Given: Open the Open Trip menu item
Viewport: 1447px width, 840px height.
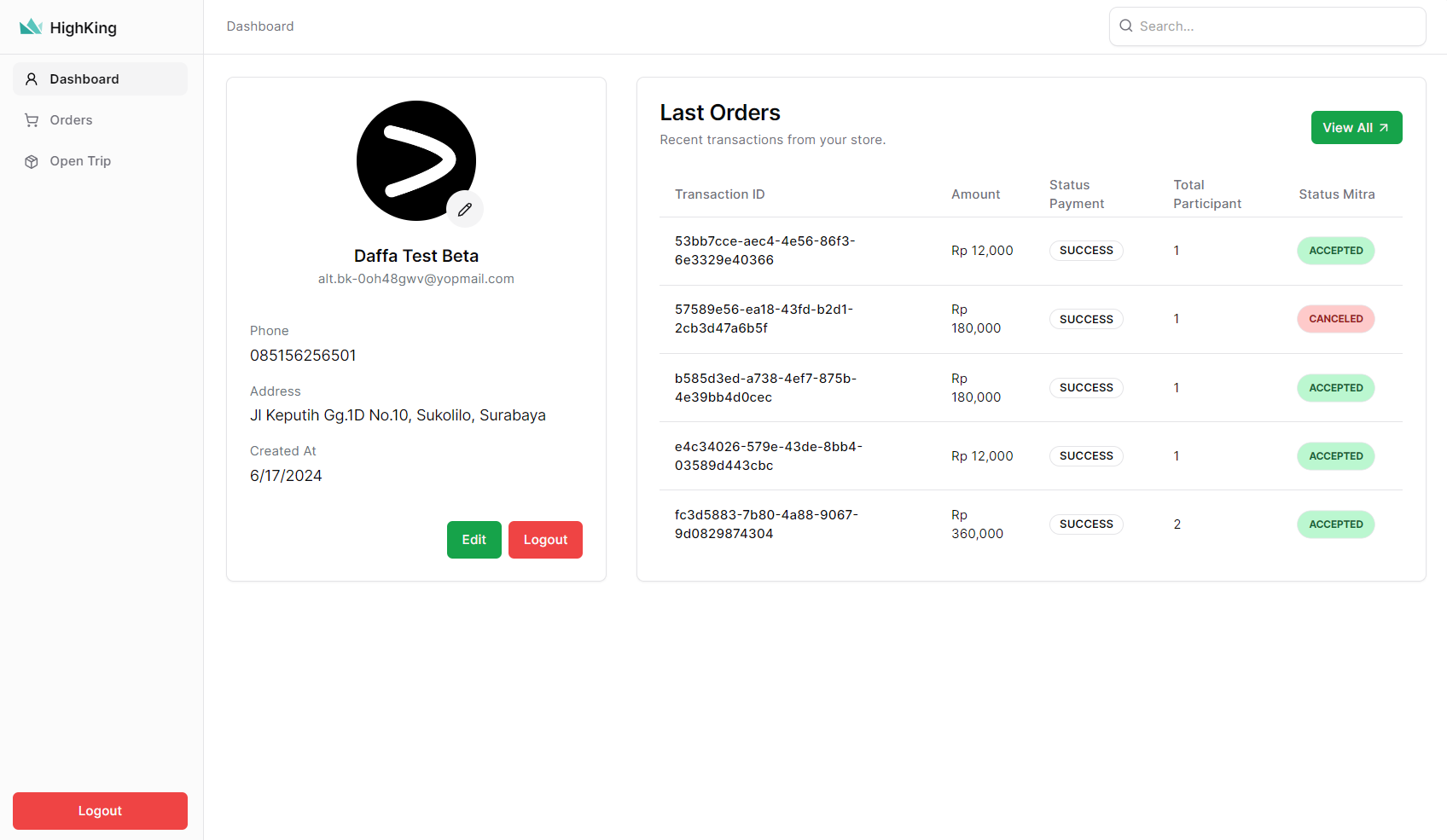Looking at the screenshot, I should coord(80,161).
